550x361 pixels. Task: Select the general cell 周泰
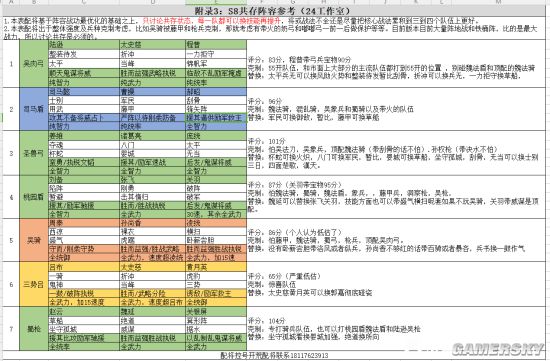tap(84, 223)
